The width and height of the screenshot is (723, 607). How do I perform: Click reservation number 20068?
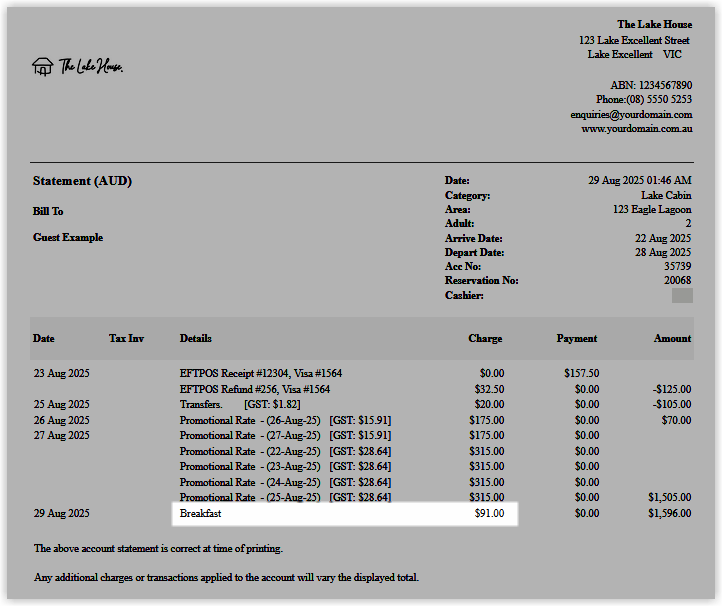(677, 280)
